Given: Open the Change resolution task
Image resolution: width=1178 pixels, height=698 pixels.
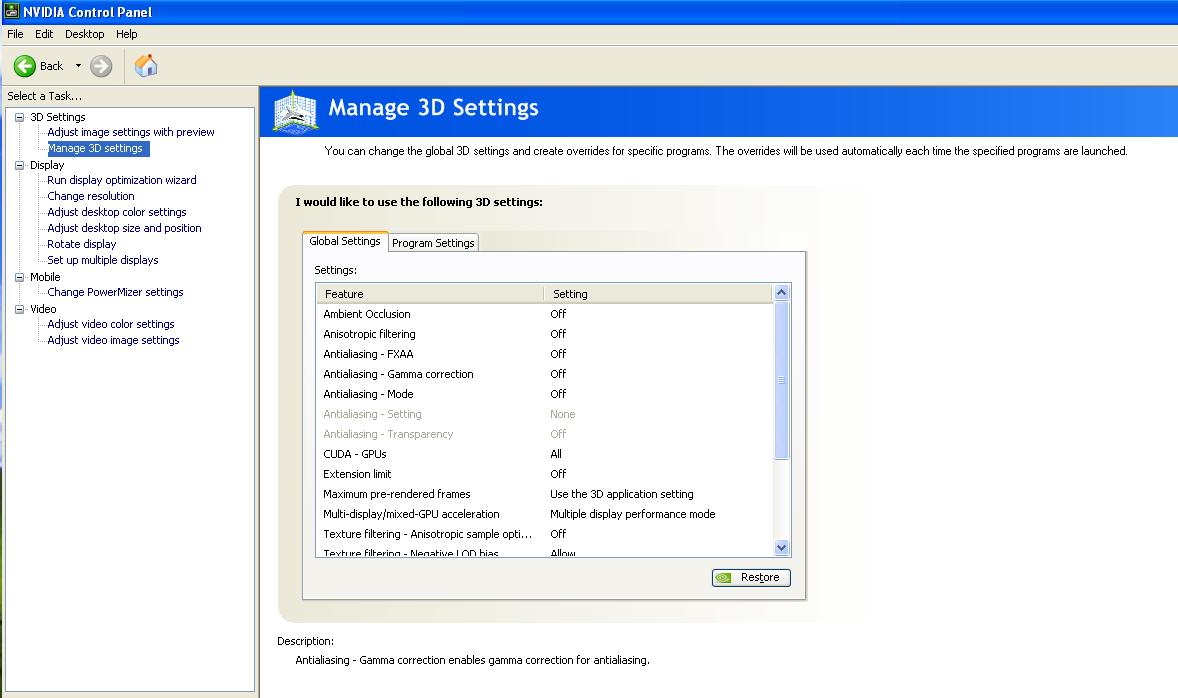Looking at the screenshot, I should (91, 196).
